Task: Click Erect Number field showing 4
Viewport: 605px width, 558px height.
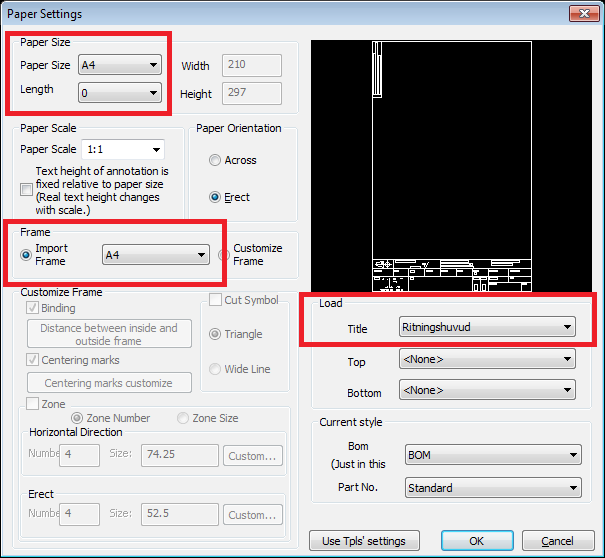Action: 79,514
